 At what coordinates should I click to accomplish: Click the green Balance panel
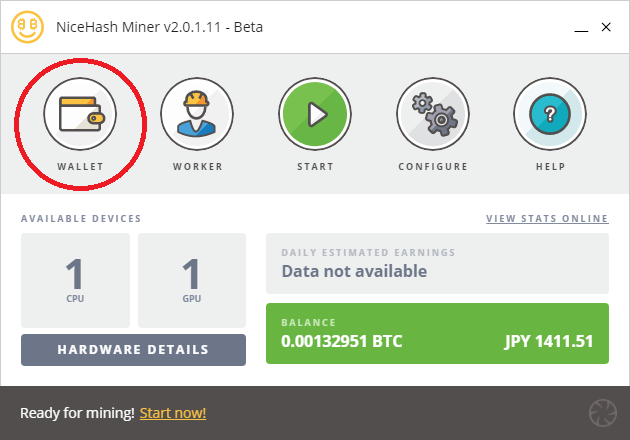(437, 334)
